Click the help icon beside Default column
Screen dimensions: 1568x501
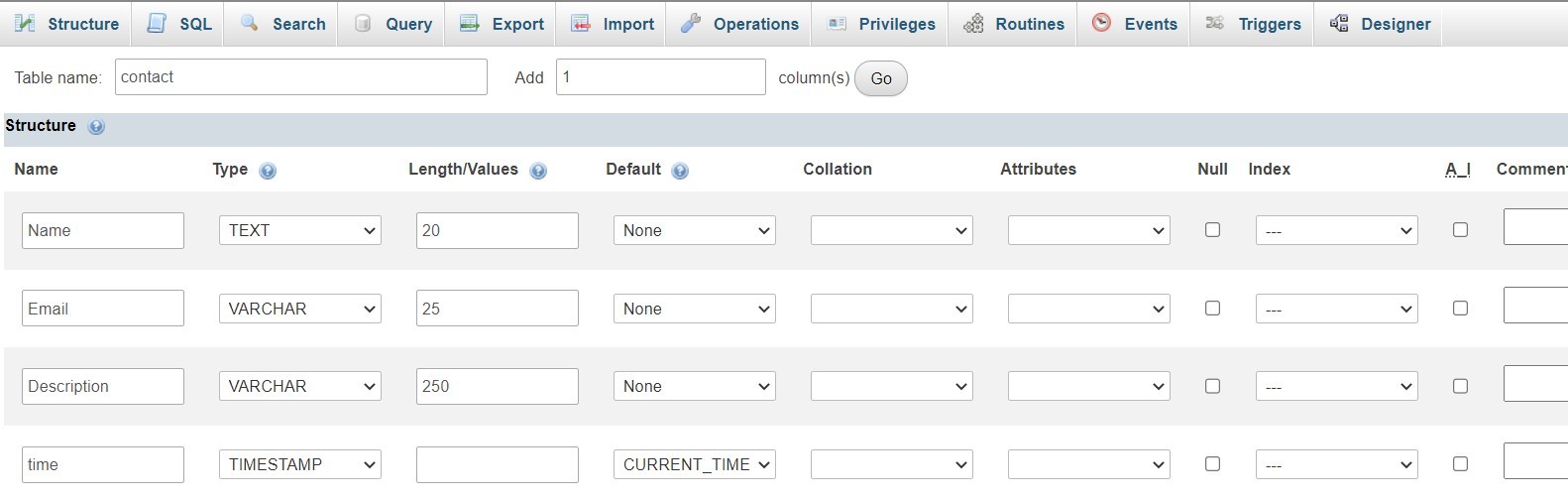[x=680, y=171]
